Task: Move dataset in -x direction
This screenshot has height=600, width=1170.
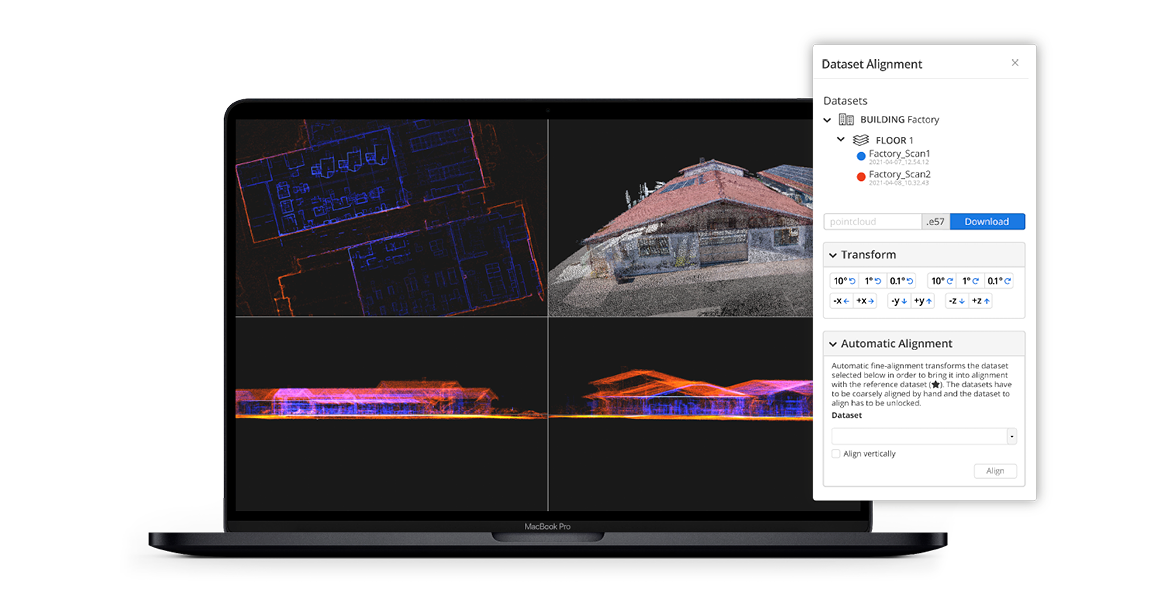Action: [840, 300]
